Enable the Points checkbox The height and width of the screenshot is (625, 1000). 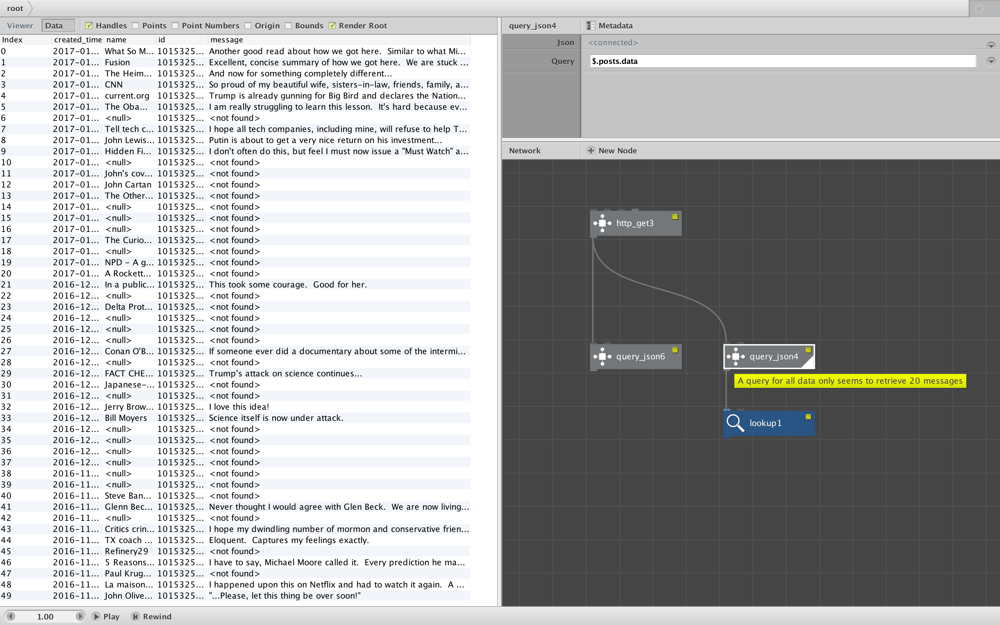click(x=135, y=26)
